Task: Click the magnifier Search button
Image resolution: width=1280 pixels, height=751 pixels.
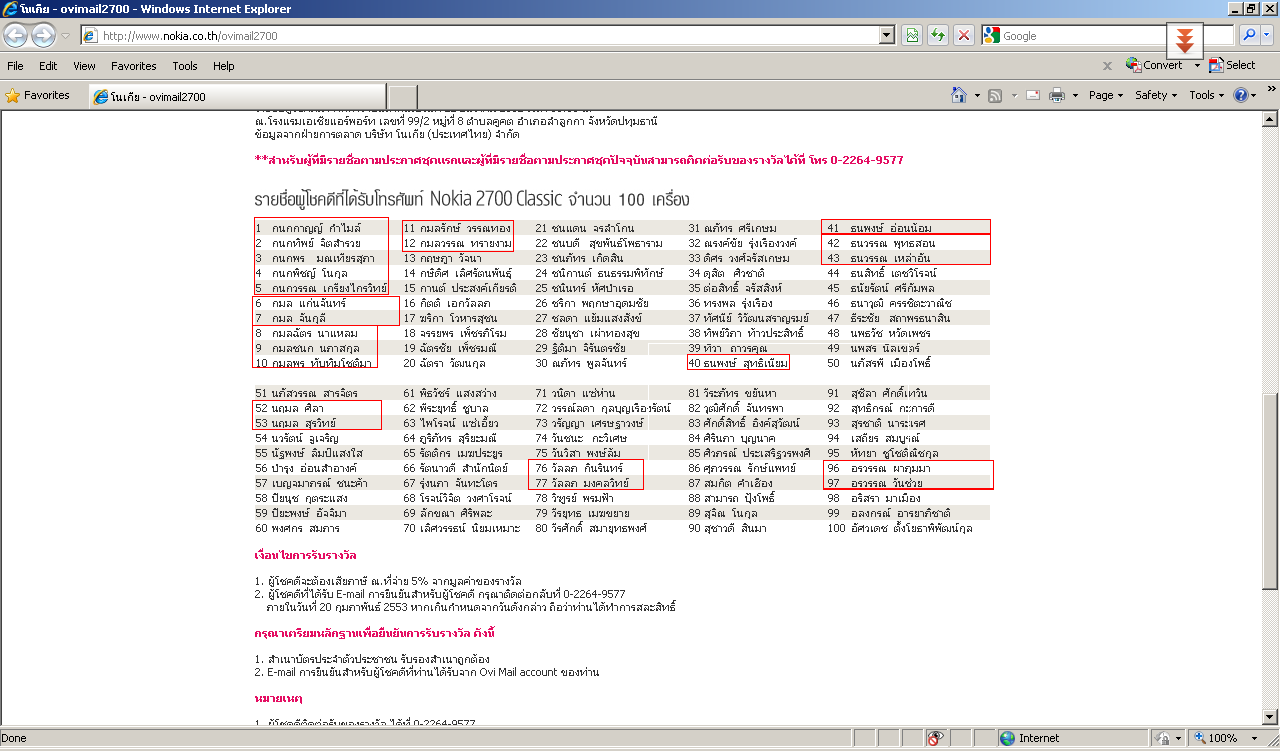Action: click(1248, 35)
